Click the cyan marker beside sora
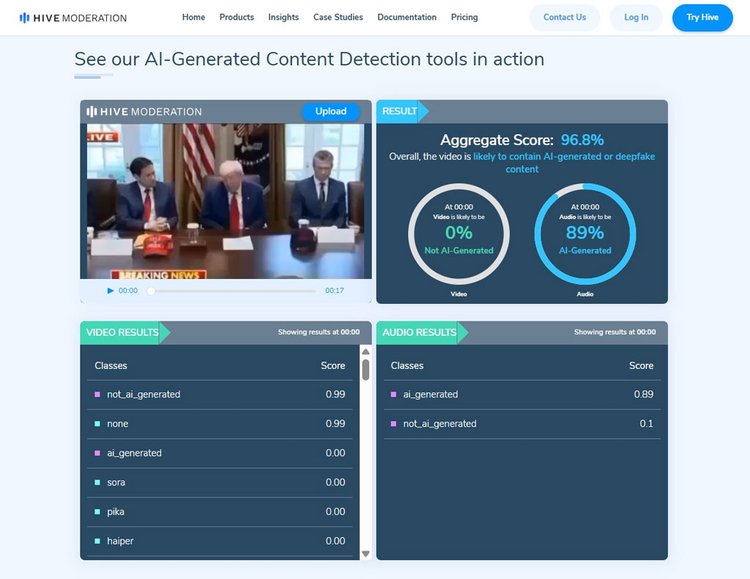Image resolution: width=750 pixels, height=579 pixels. [98, 482]
